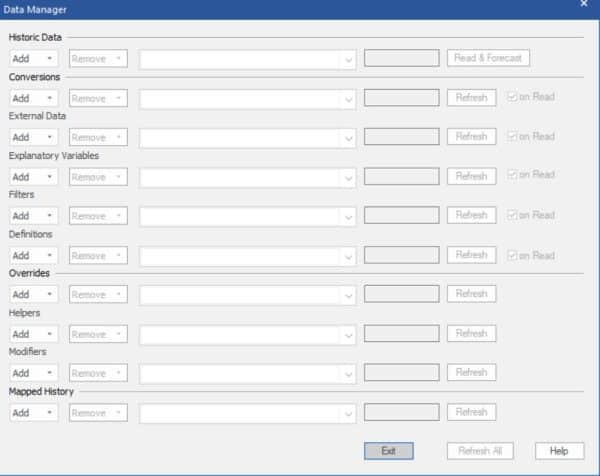Open the Modifiers Add dropdown
Image resolution: width=600 pixels, height=476 pixels.
tap(34, 373)
